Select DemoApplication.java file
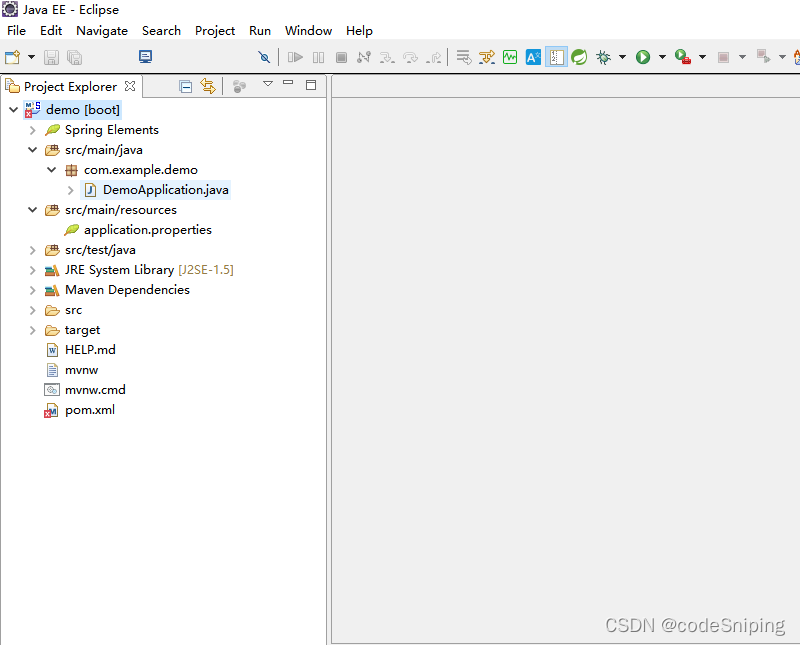The width and height of the screenshot is (800, 645). tap(156, 190)
